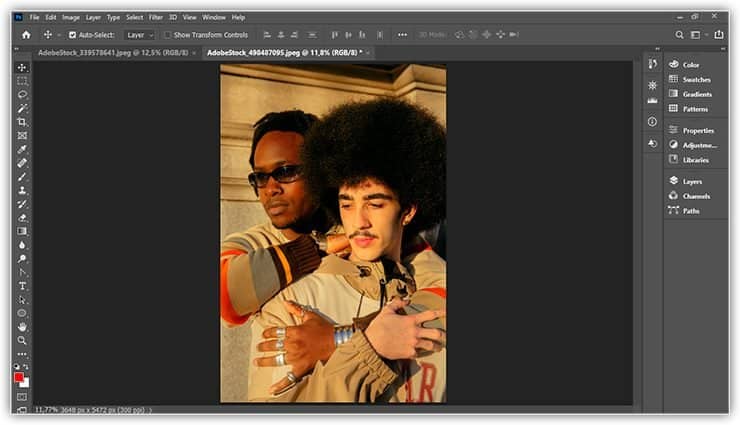This screenshot has width=740, height=425.
Task: Open the Layers panel
Action: [691, 182]
